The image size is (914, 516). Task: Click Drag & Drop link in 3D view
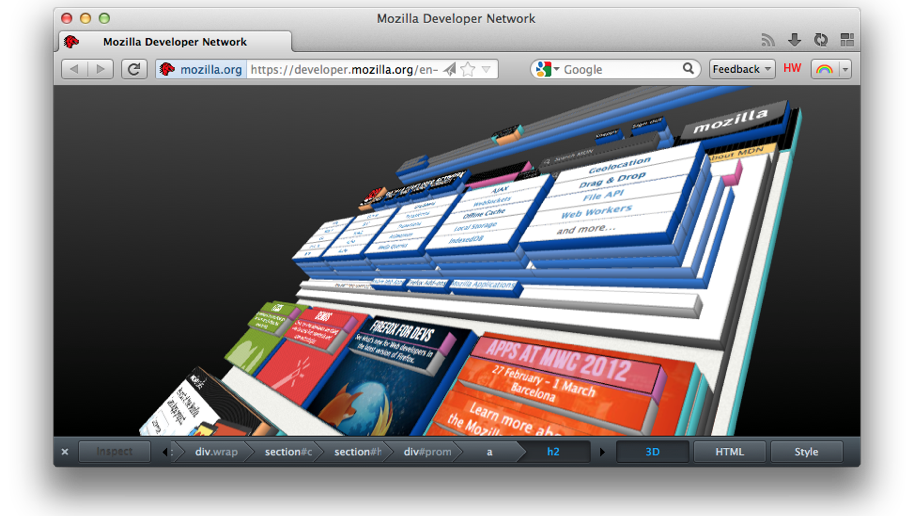coord(612,180)
